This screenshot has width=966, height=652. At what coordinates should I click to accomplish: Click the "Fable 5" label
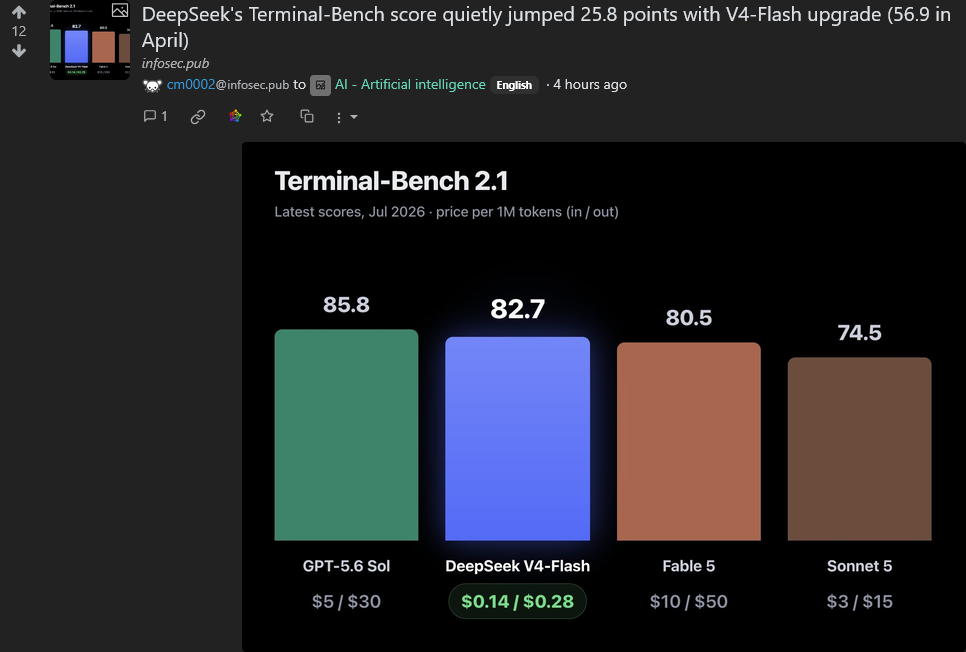(689, 566)
